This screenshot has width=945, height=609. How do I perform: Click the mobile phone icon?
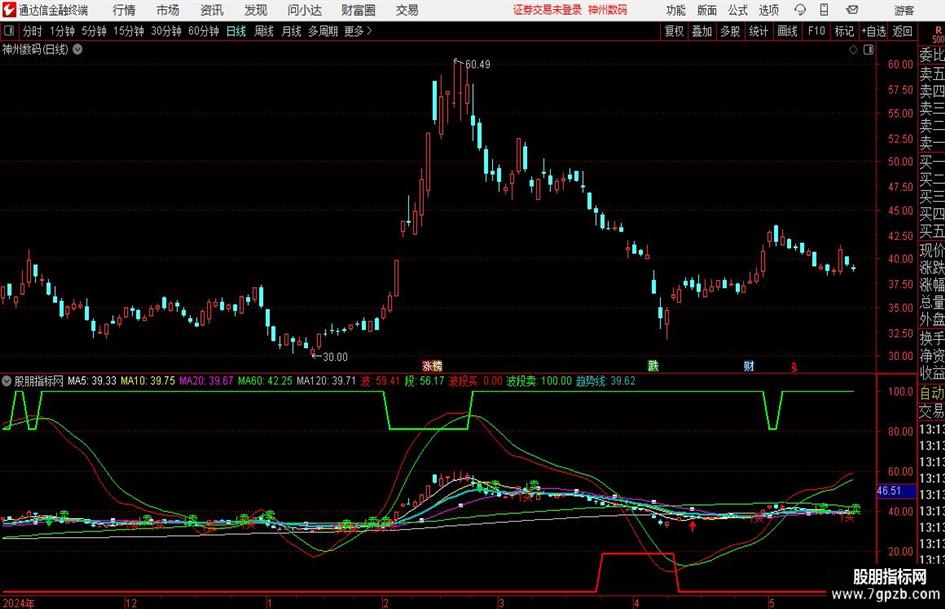point(824,10)
